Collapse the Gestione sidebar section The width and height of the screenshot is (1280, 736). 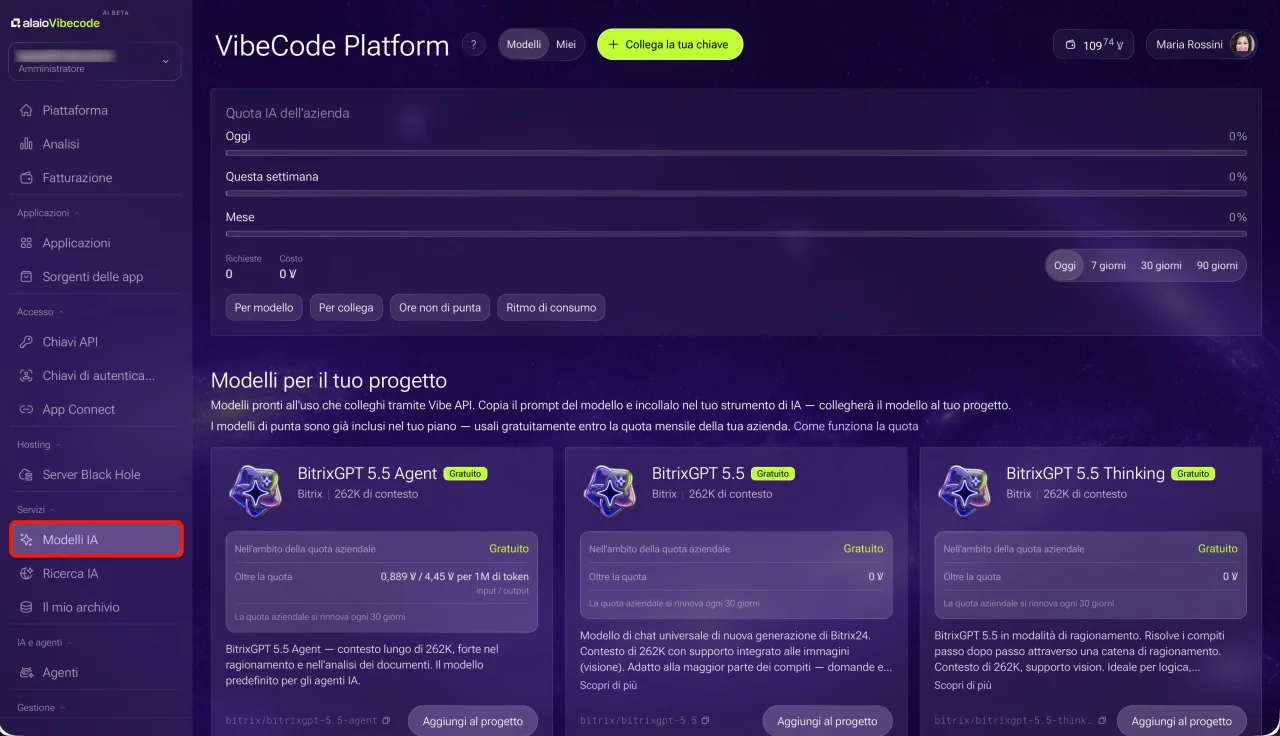40,708
